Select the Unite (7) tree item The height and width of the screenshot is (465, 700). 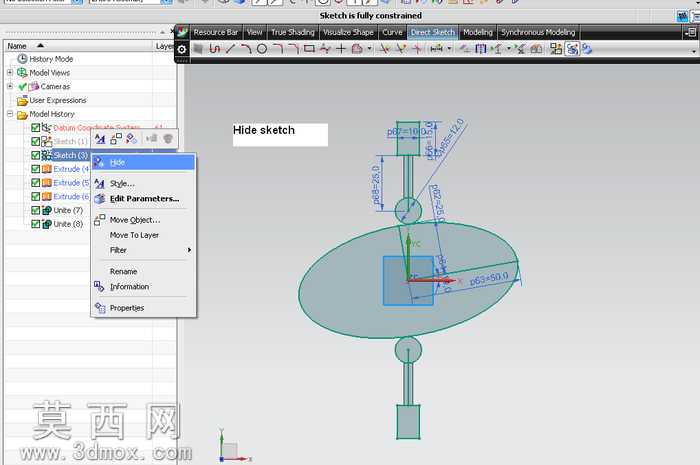coord(68,210)
